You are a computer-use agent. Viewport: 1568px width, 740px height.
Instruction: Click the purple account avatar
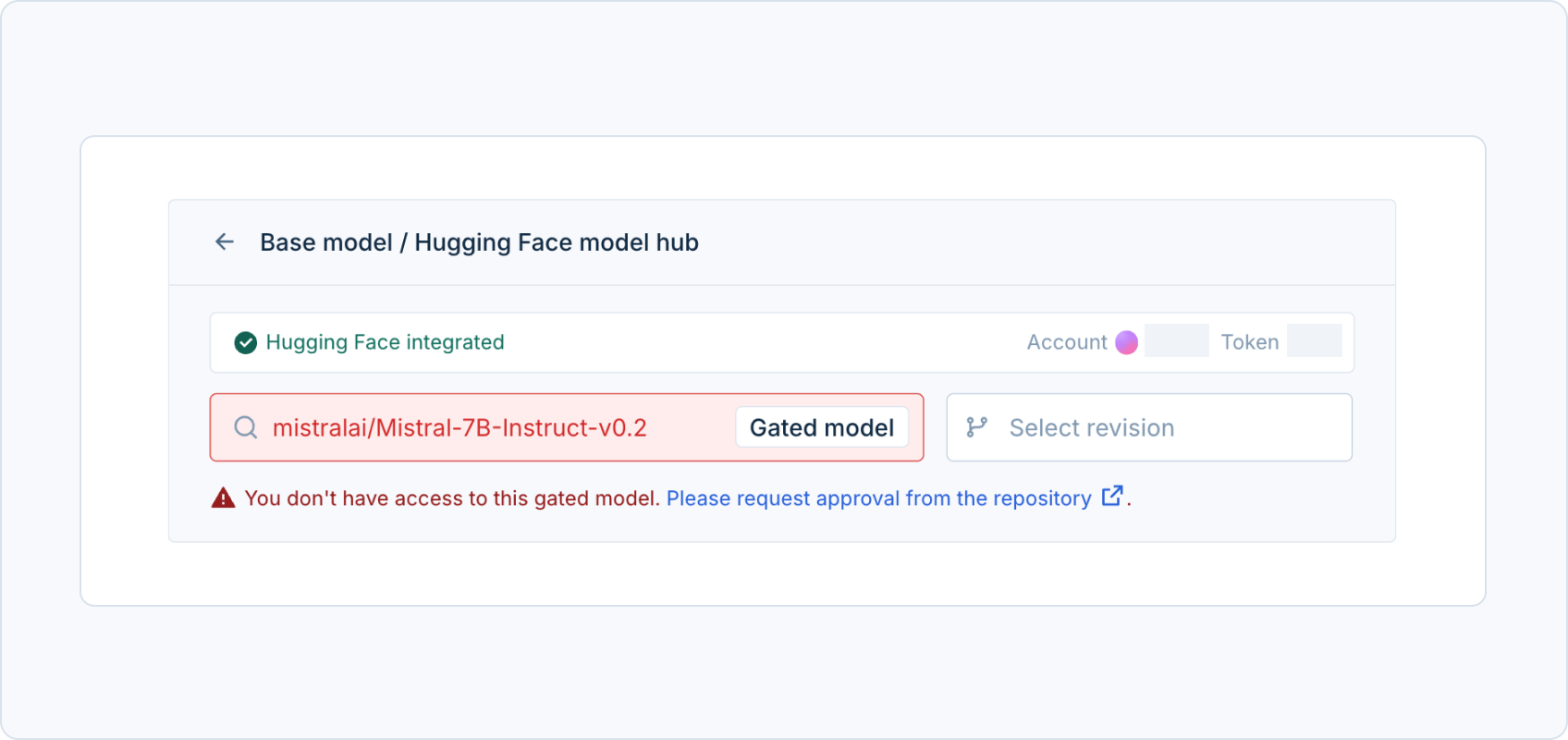coord(1126,342)
